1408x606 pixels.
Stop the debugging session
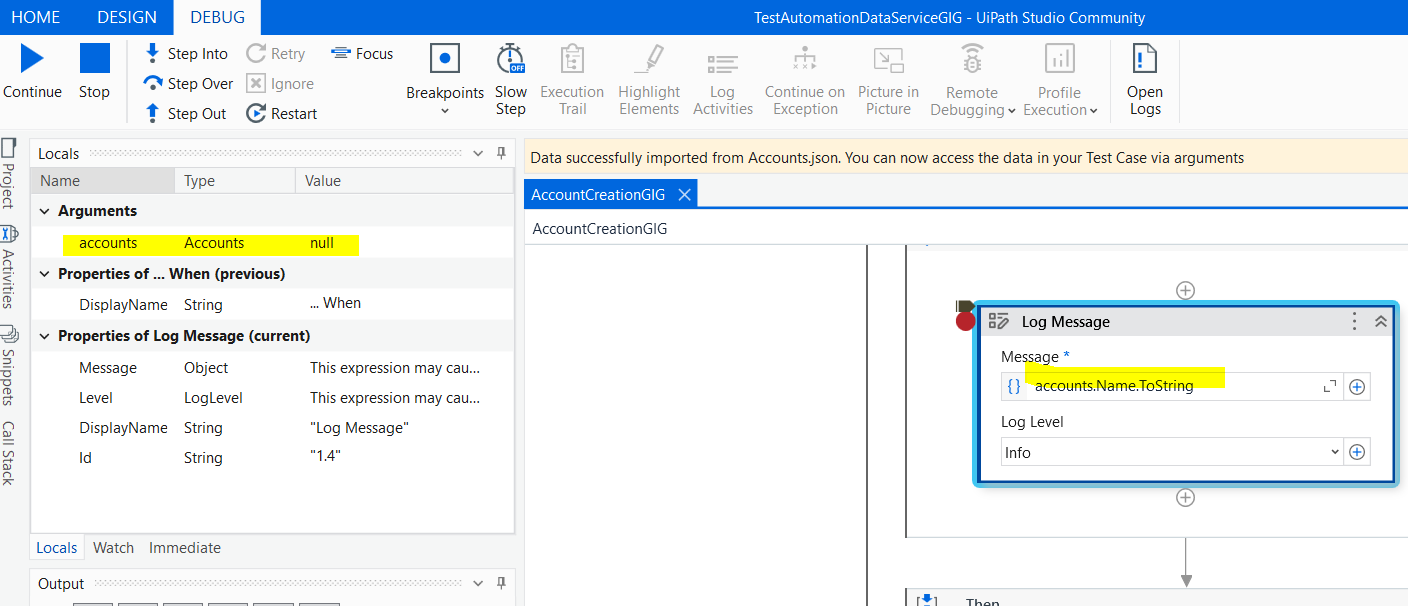(x=94, y=58)
